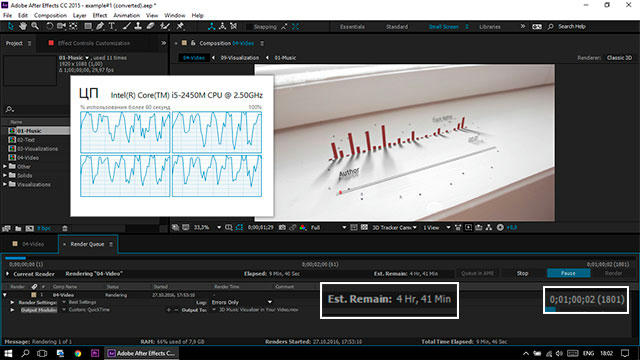The height and width of the screenshot is (360, 640).
Task: Expand the Visualizations folder in Project
Action: point(5,184)
